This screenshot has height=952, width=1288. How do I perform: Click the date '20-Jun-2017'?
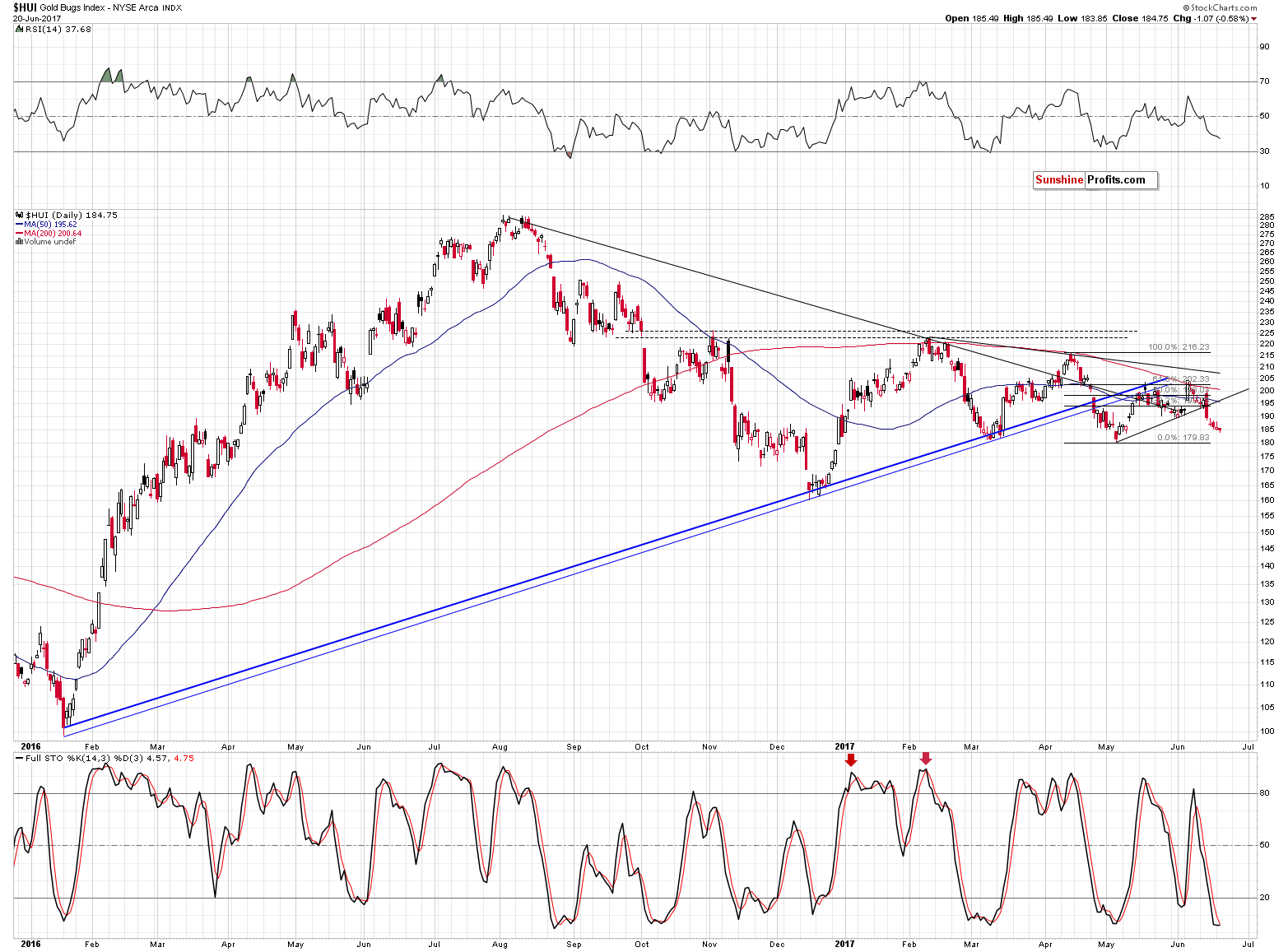[36, 18]
